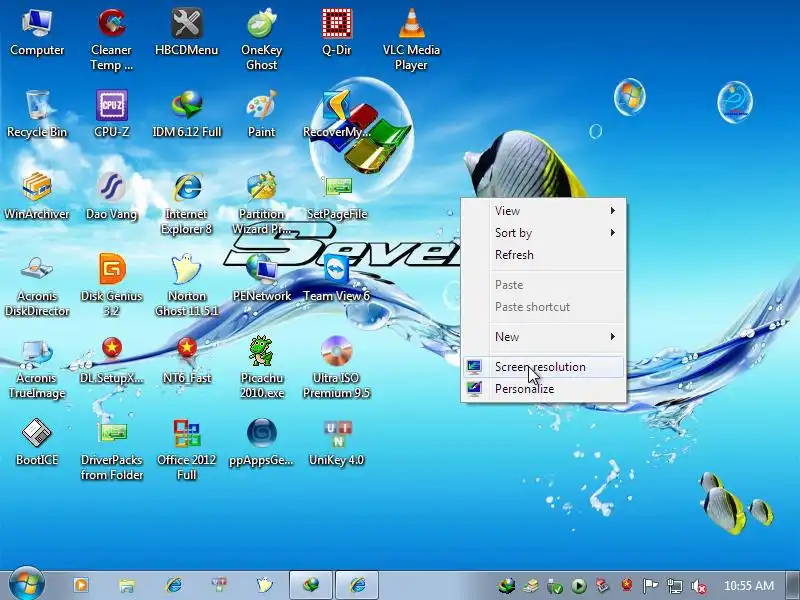Select the Dao Vang desktop icon
This screenshot has width=800, height=600.
111,197
